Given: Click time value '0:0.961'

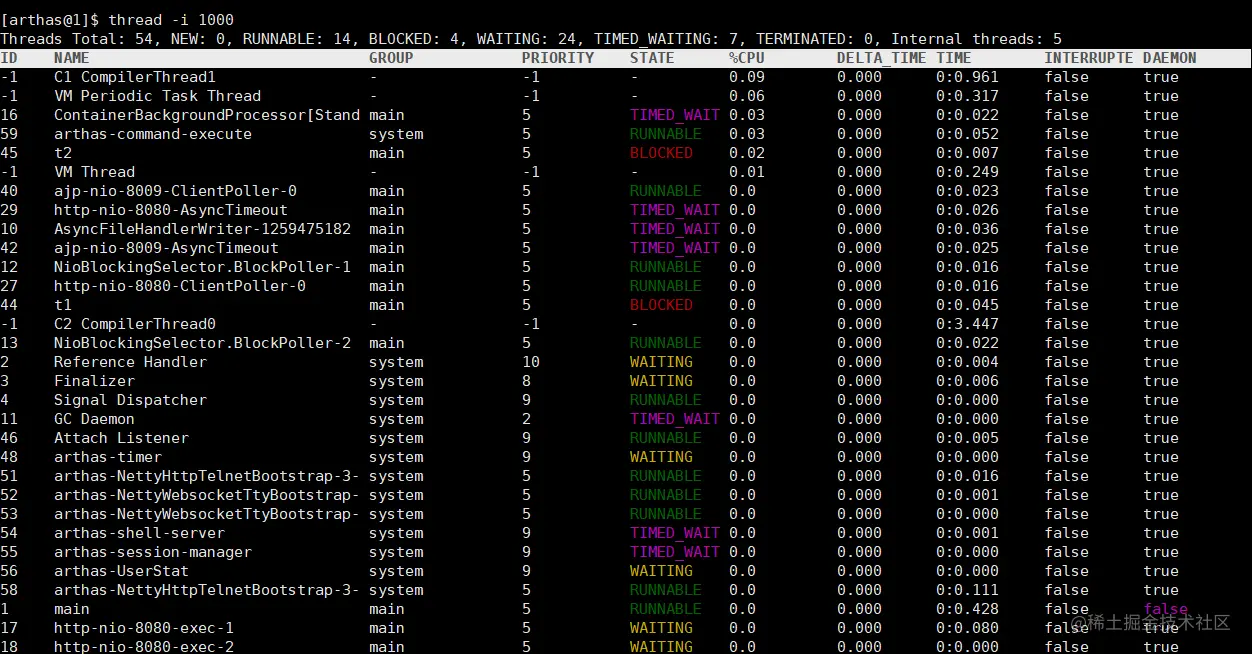Looking at the screenshot, I should (x=968, y=76).
